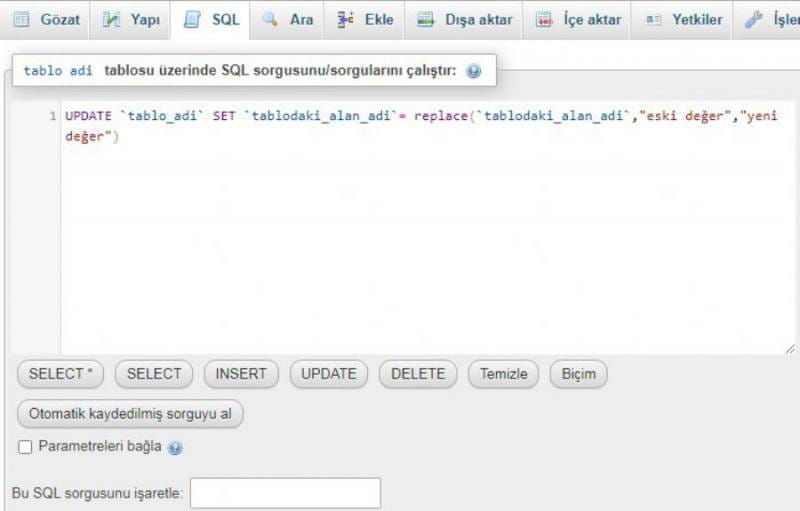
Task: Enable the Parametreleri bağla checkbox
Action: [25, 447]
